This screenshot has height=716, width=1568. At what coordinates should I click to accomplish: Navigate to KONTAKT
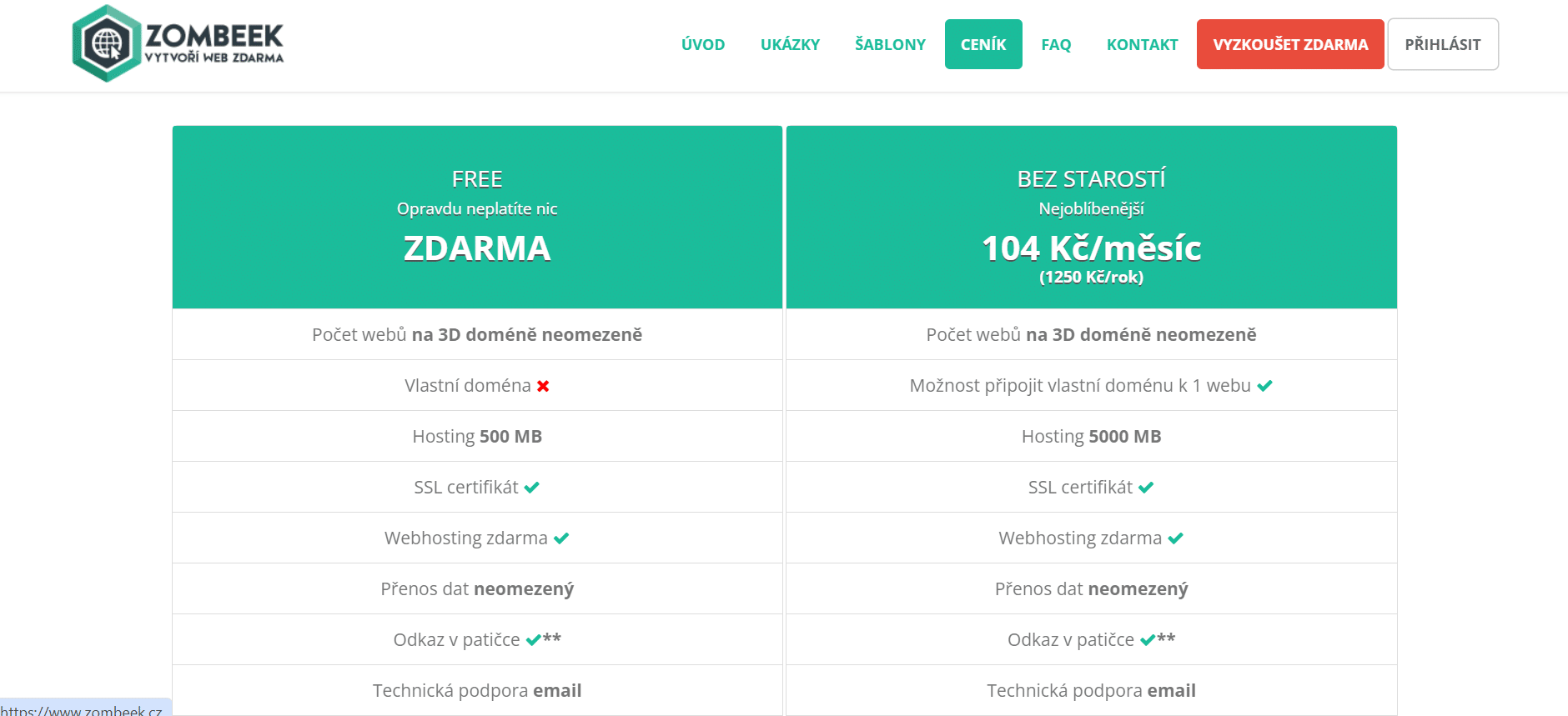pyautogui.click(x=1142, y=44)
